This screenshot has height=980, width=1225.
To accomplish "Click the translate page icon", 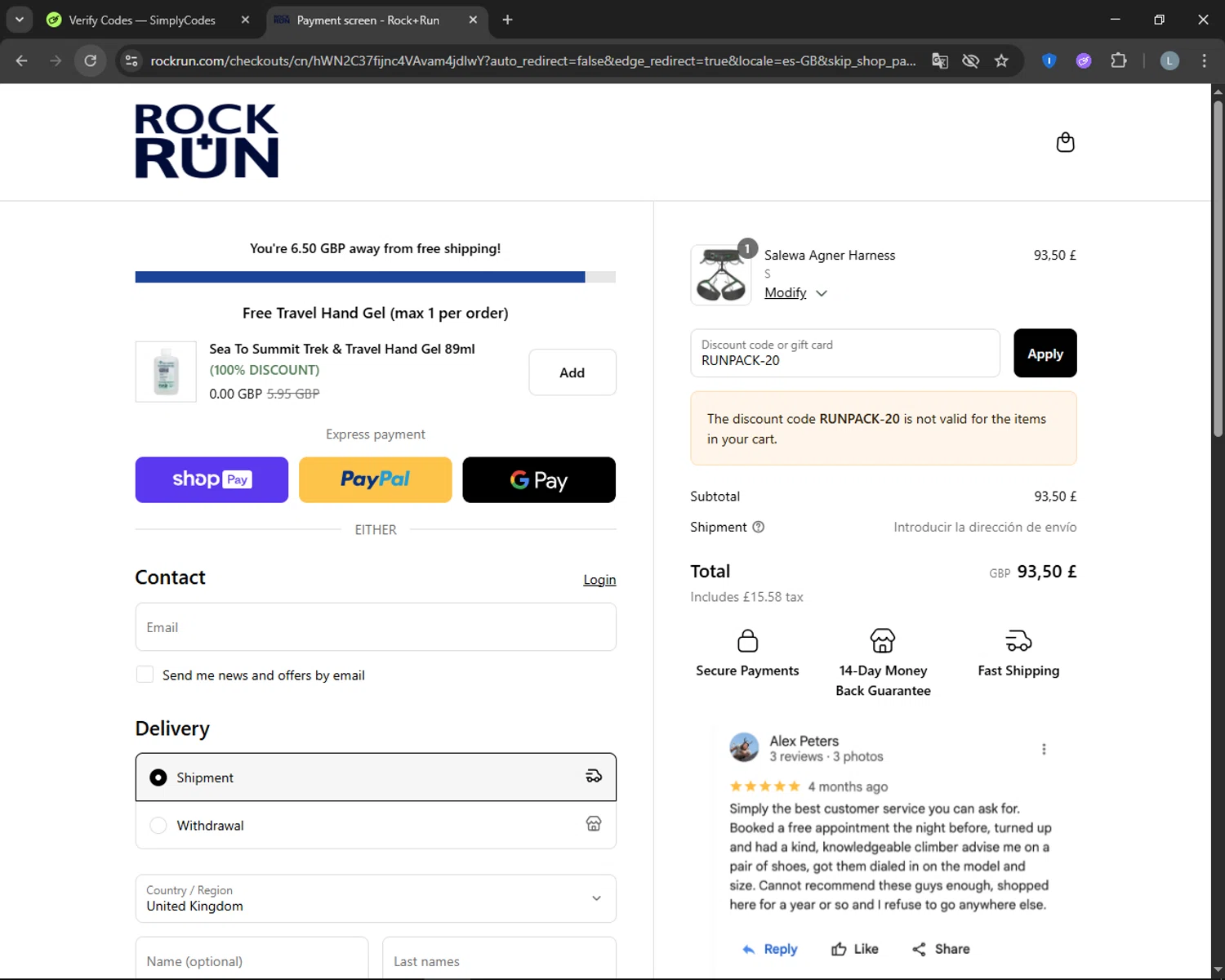I will [x=940, y=60].
